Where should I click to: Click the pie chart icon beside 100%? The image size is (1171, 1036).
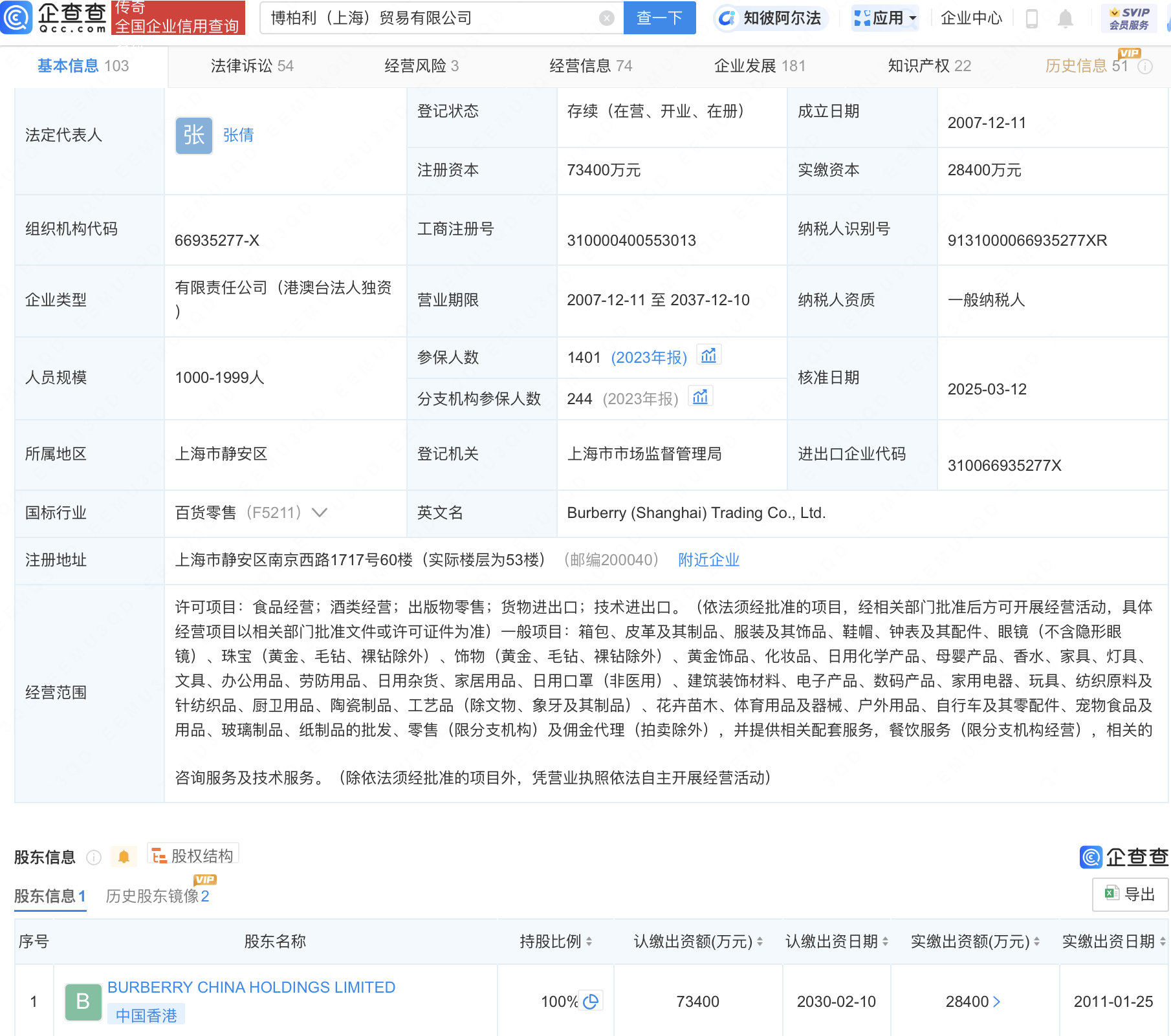(x=591, y=1001)
